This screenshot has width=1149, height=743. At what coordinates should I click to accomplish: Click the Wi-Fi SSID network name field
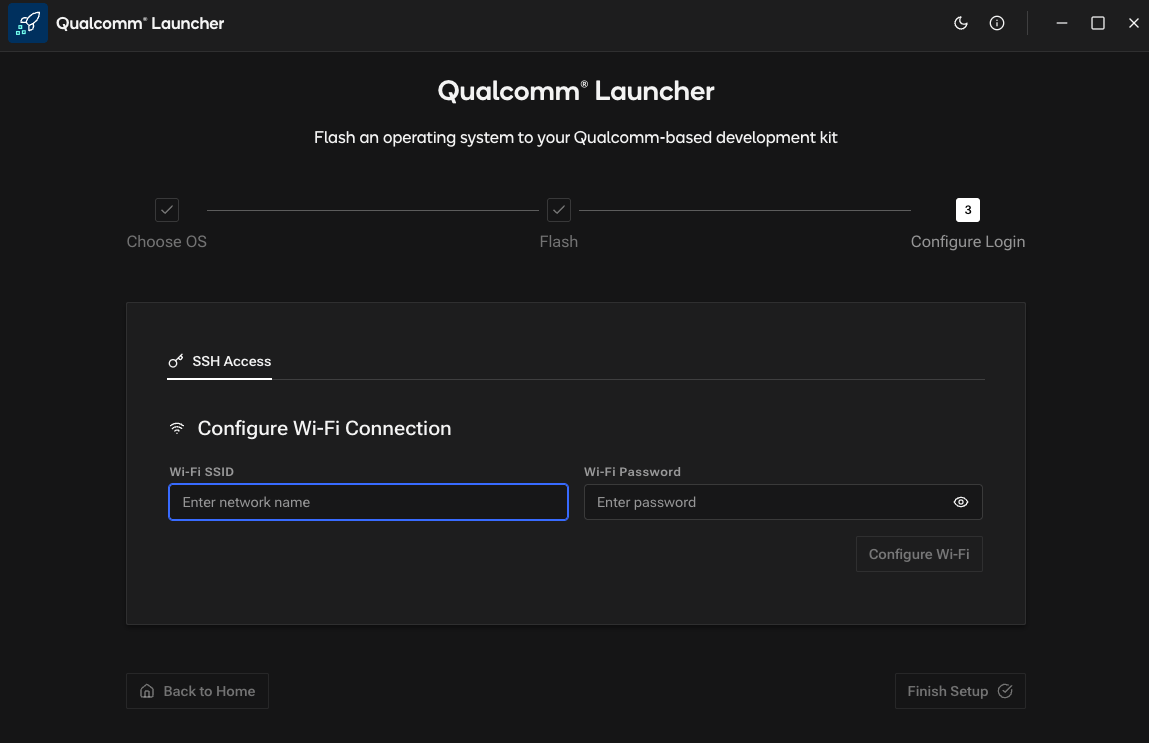tap(369, 502)
